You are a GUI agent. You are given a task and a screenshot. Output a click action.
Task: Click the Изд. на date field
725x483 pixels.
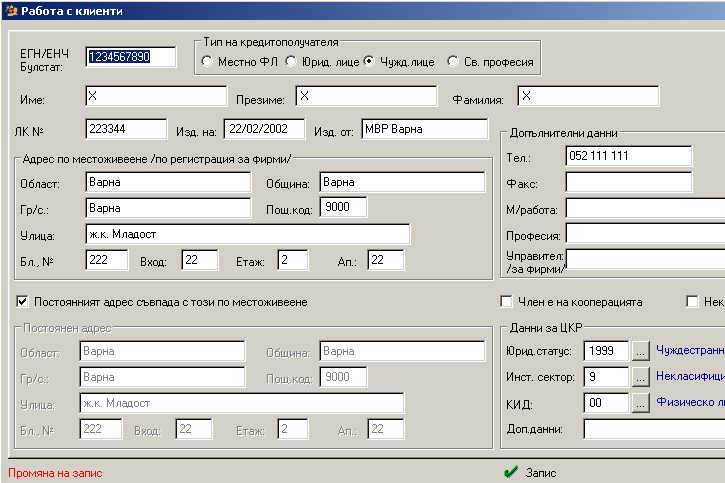[264, 129]
